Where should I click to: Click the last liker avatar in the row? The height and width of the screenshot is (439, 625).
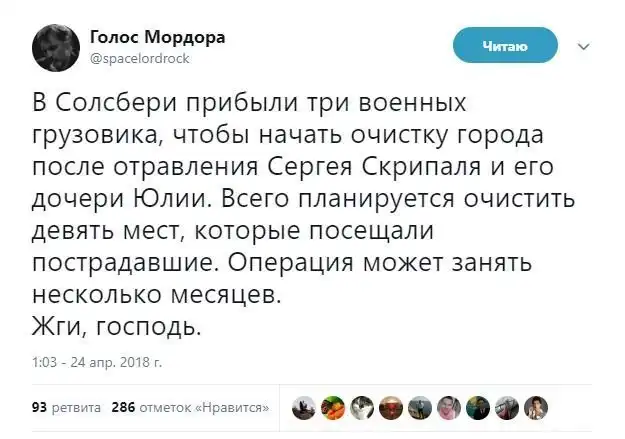click(x=537, y=407)
